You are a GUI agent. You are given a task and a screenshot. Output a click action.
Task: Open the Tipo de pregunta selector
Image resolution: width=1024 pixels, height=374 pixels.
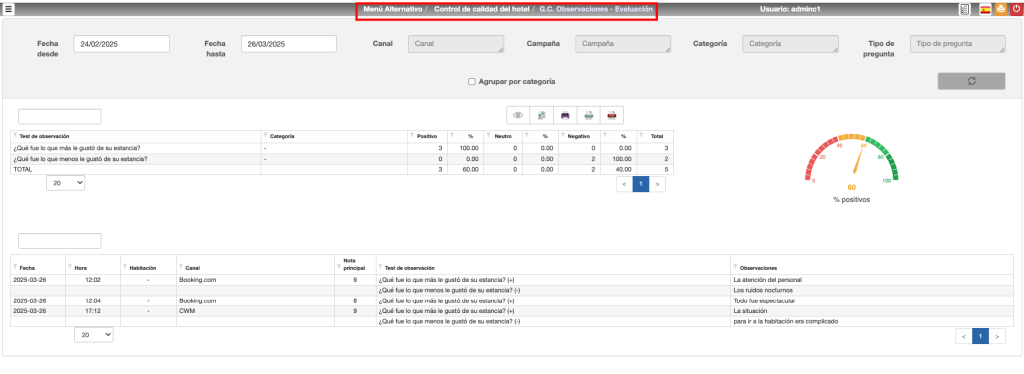point(957,44)
